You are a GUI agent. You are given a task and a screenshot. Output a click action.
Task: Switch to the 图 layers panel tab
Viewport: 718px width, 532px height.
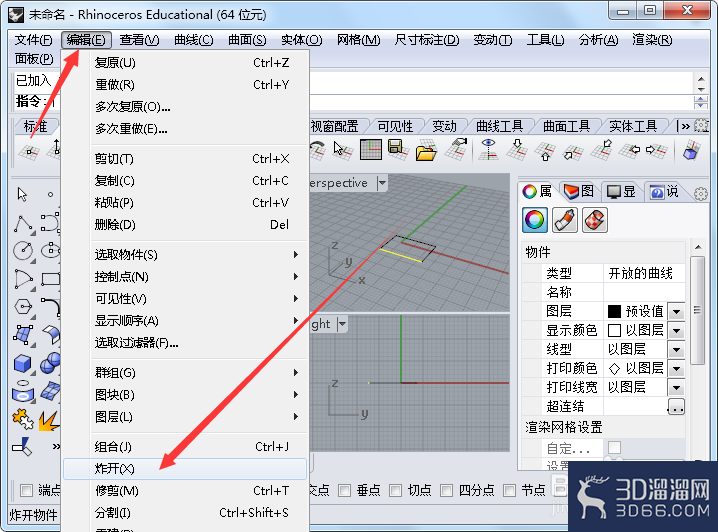pyautogui.click(x=579, y=191)
